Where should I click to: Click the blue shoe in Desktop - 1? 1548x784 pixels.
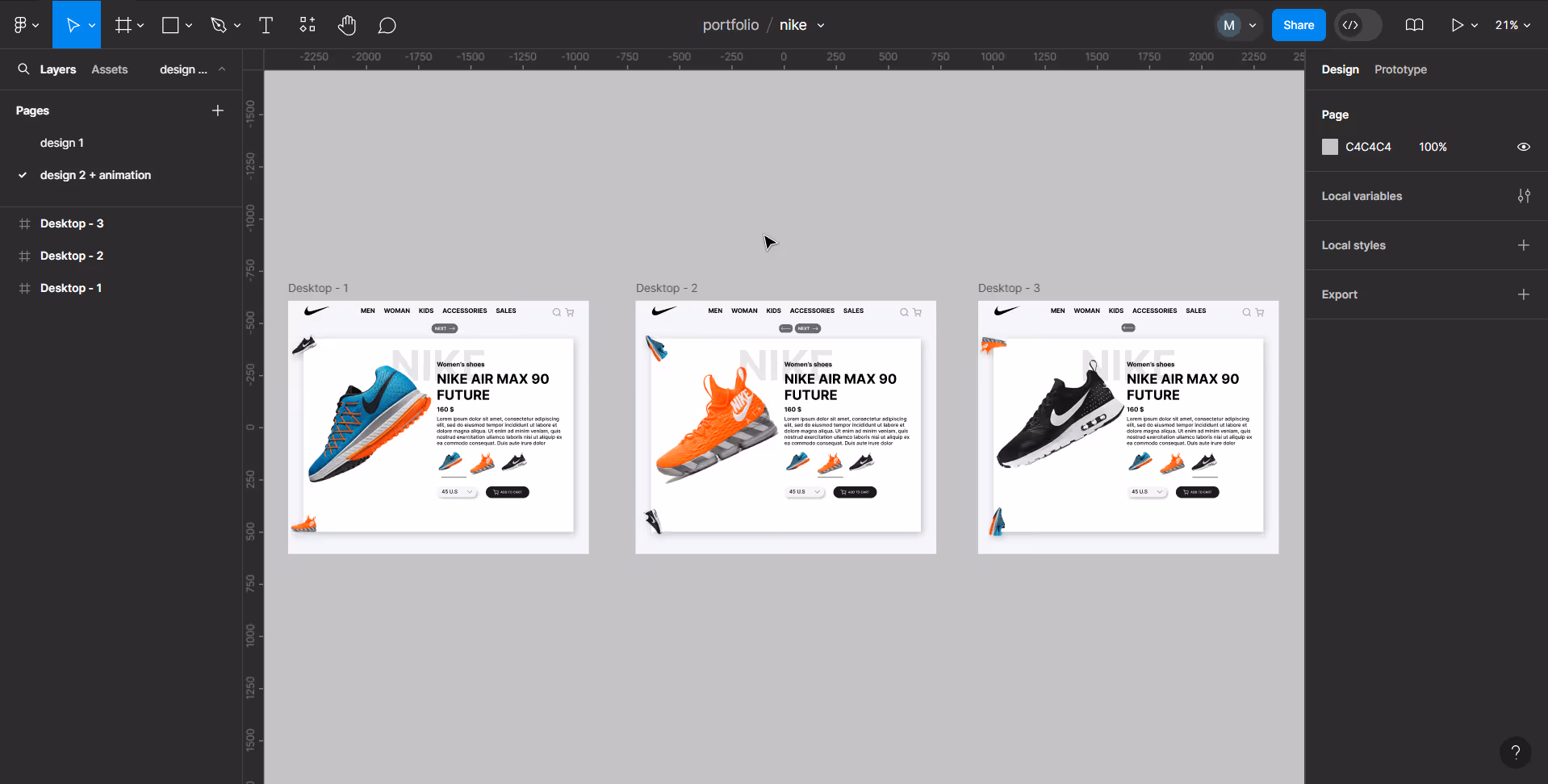pyautogui.click(x=369, y=423)
